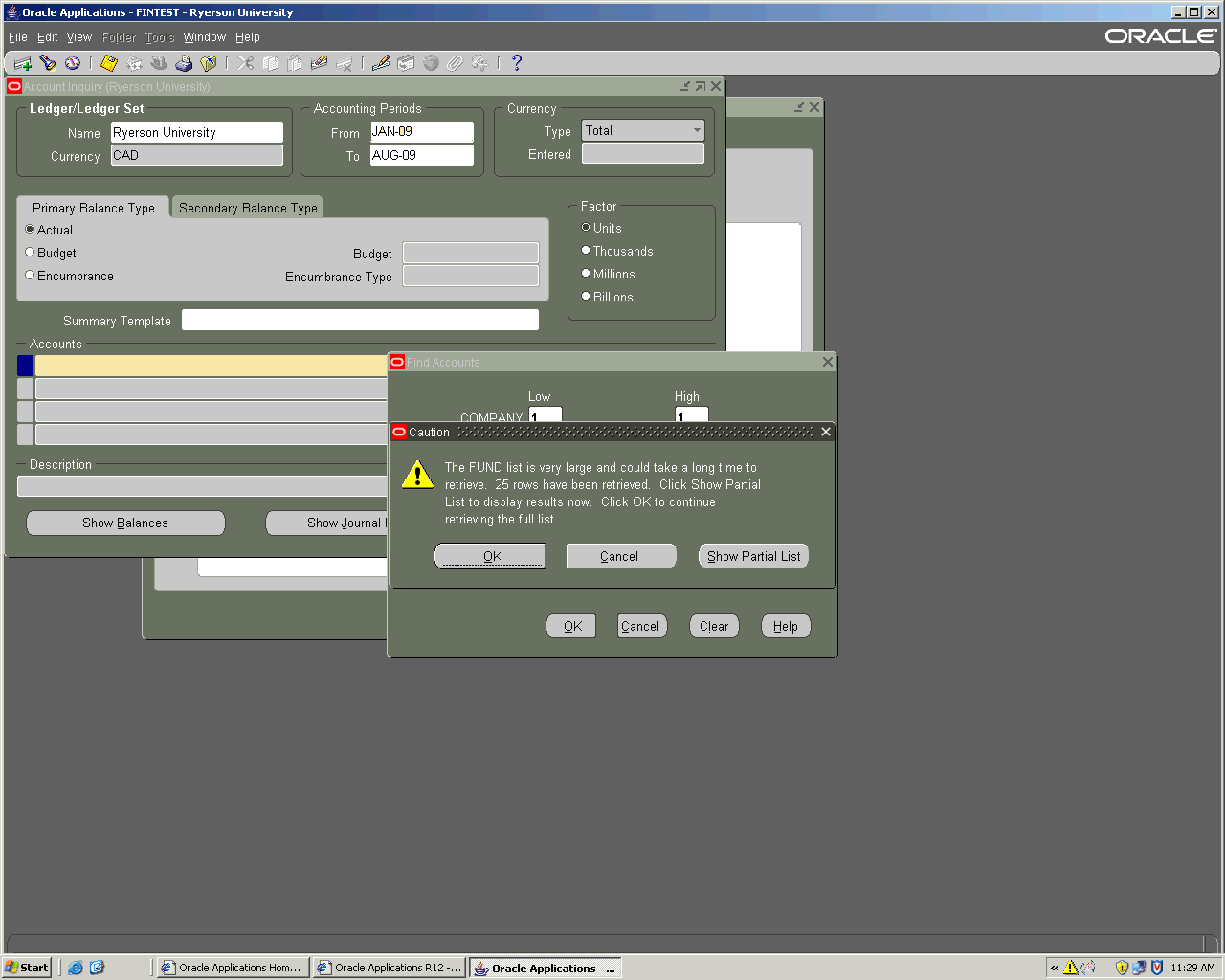Click the Summary Template input field
This screenshot has height=980, width=1225.
click(360, 320)
